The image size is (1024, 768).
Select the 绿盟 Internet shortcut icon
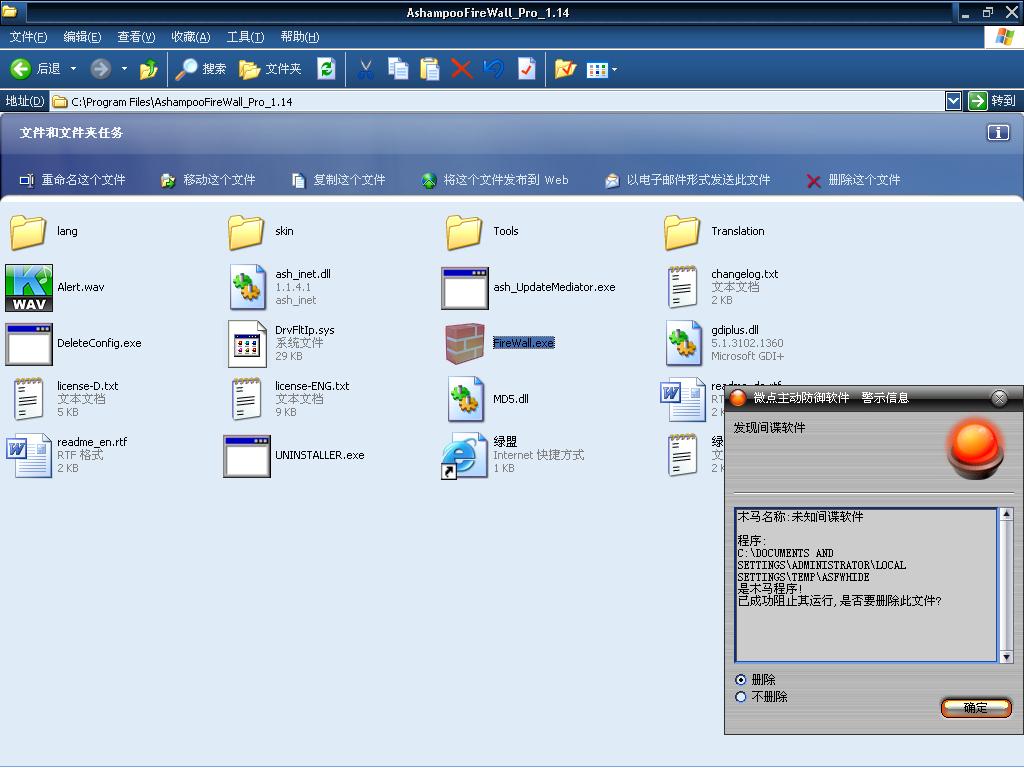point(464,456)
